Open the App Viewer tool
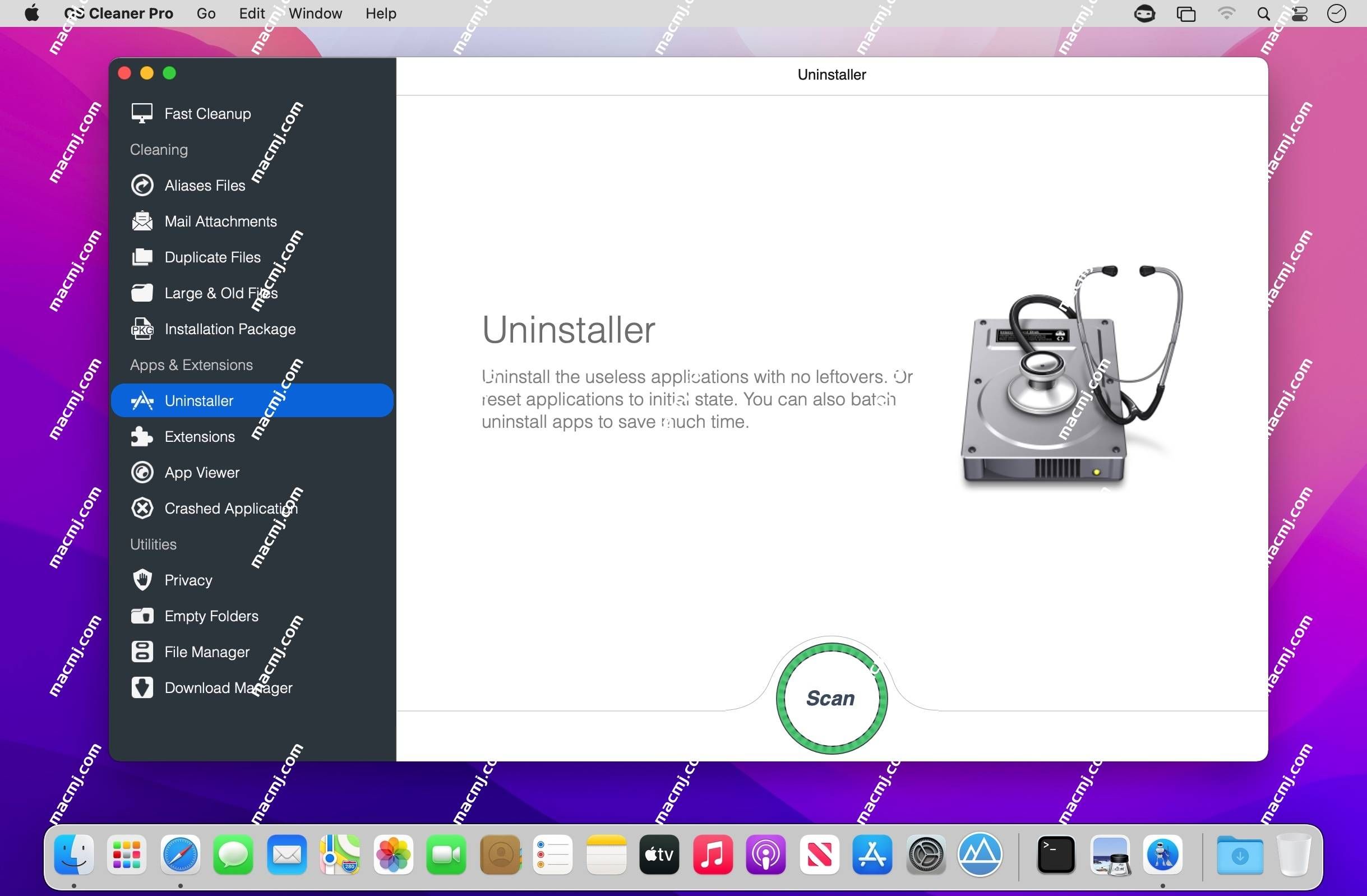 point(202,472)
